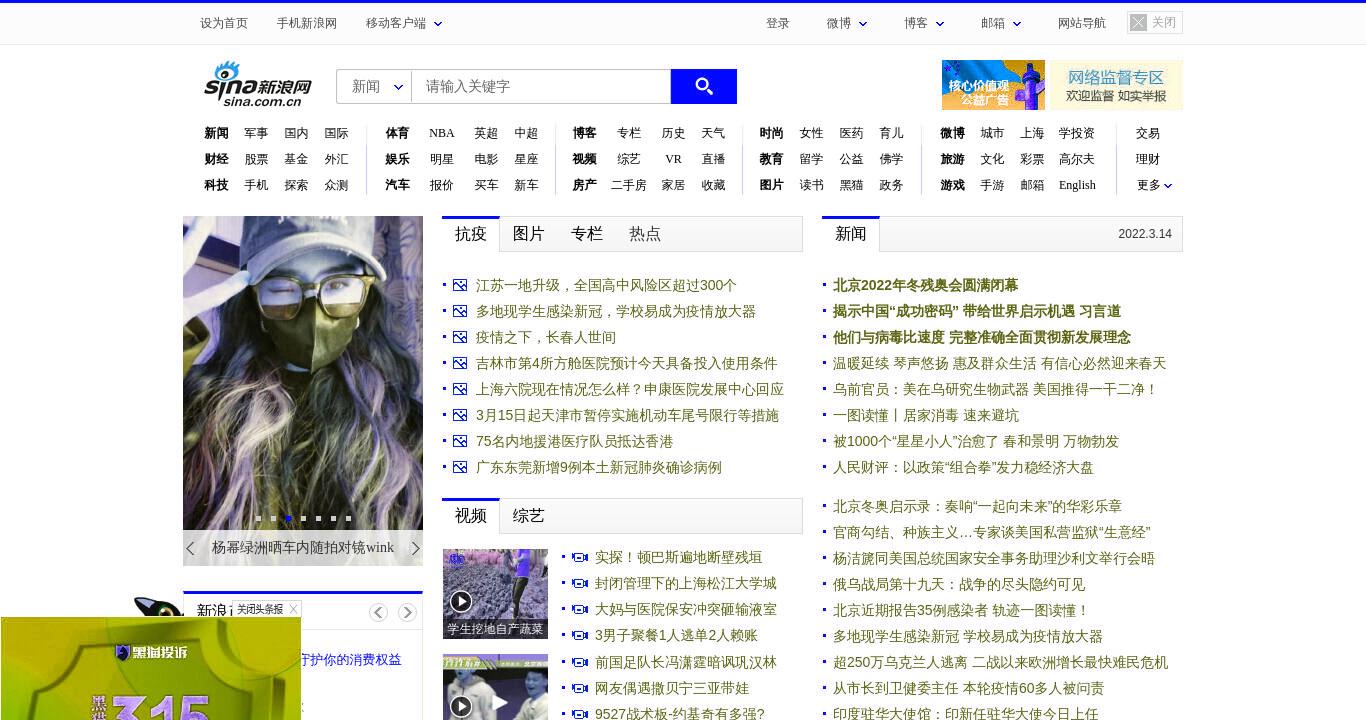Go to next slide in photo carousel
Screen dimensions: 1366x720
coord(416,548)
